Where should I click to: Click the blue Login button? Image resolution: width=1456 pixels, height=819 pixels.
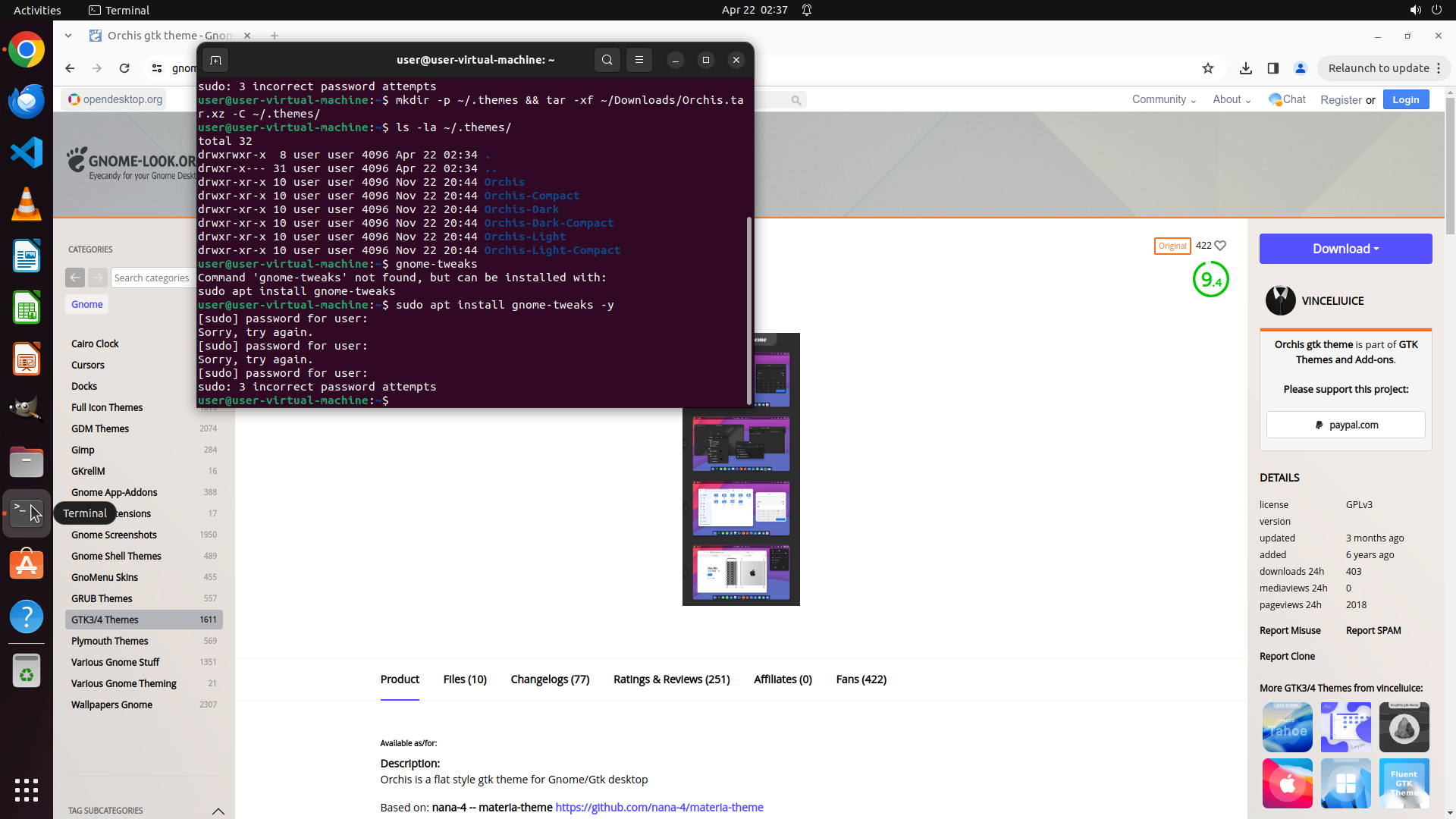(x=1405, y=99)
